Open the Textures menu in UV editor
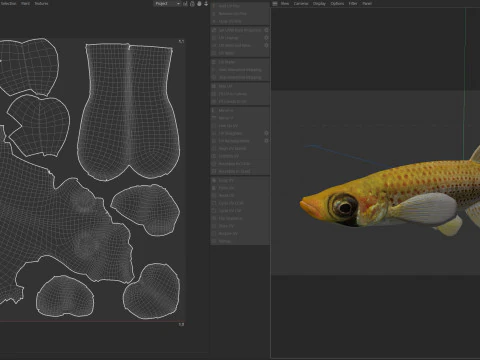The image size is (480, 360). [41, 4]
